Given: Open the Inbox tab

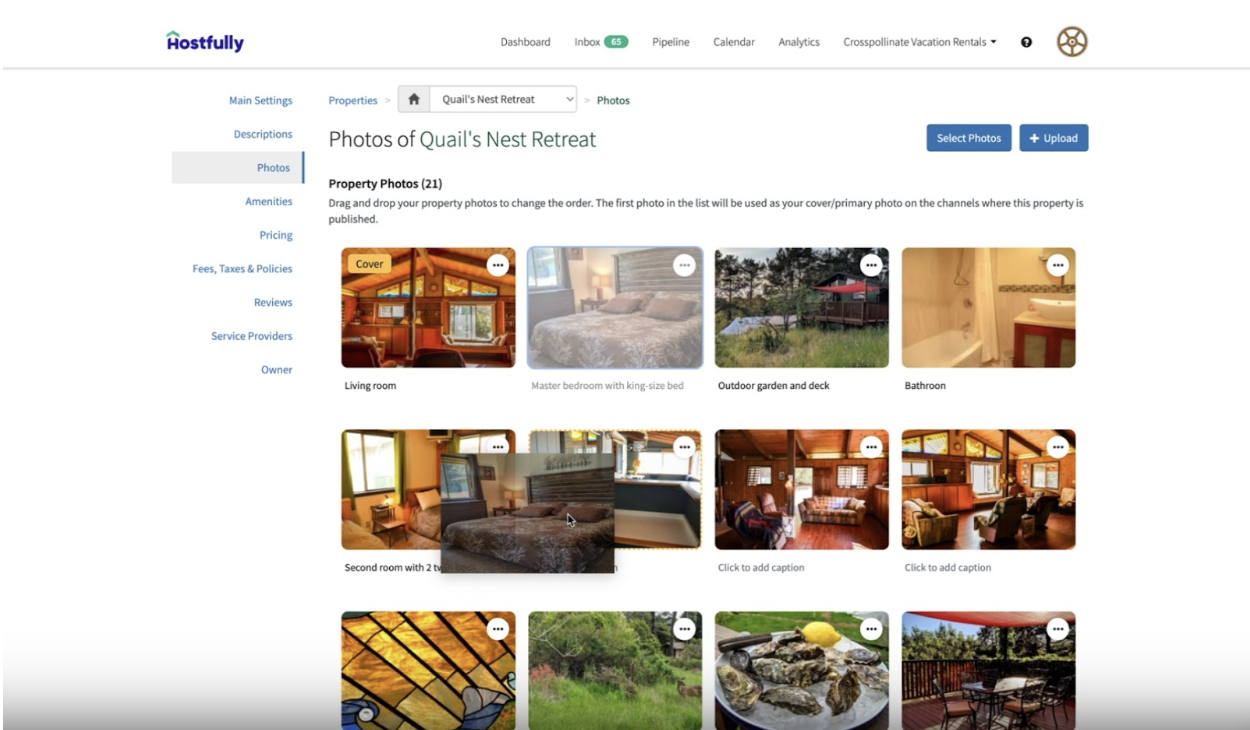Looking at the screenshot, I should click(601, 42).
